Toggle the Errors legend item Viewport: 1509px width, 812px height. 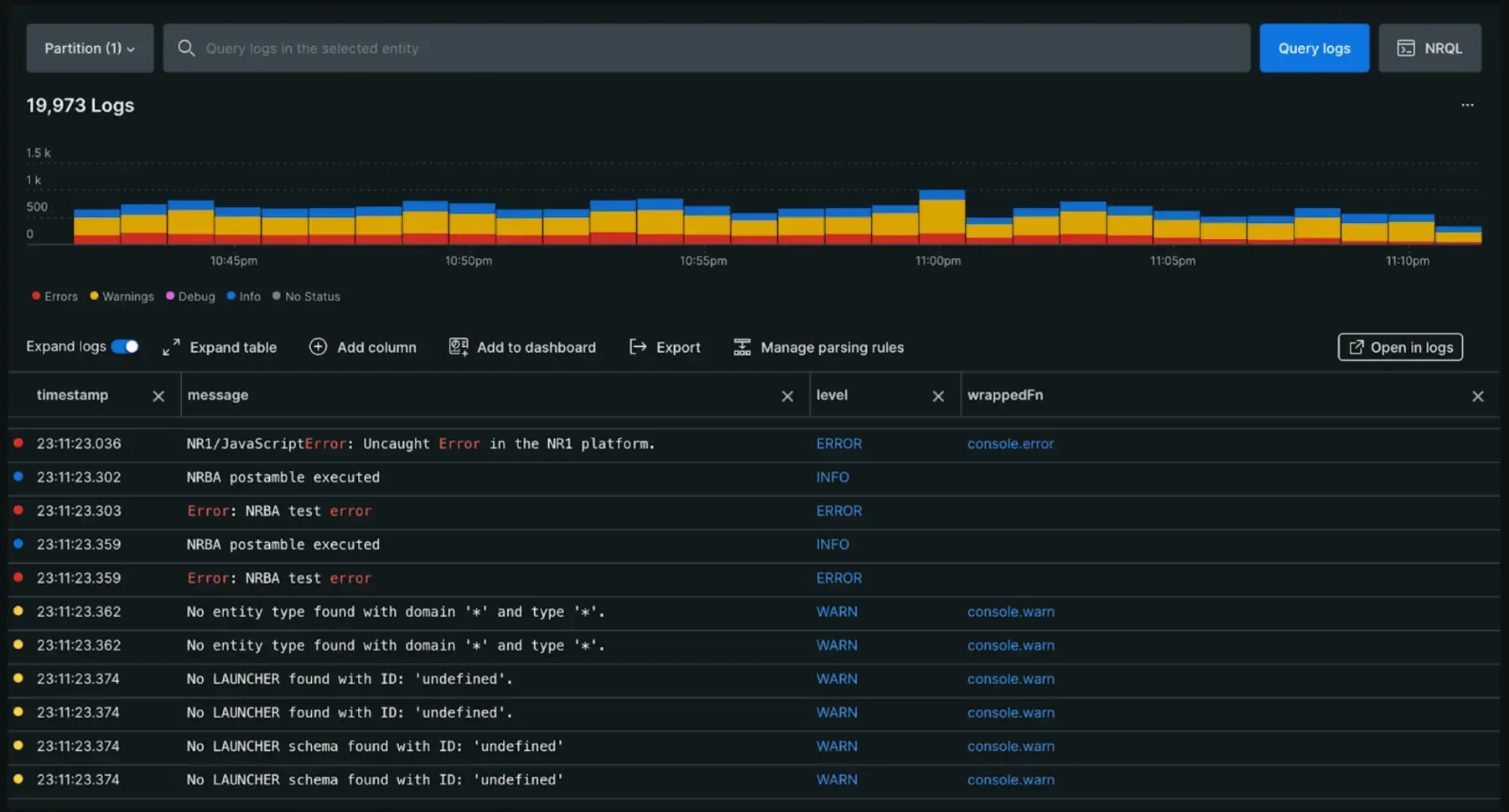coord(54,296)
